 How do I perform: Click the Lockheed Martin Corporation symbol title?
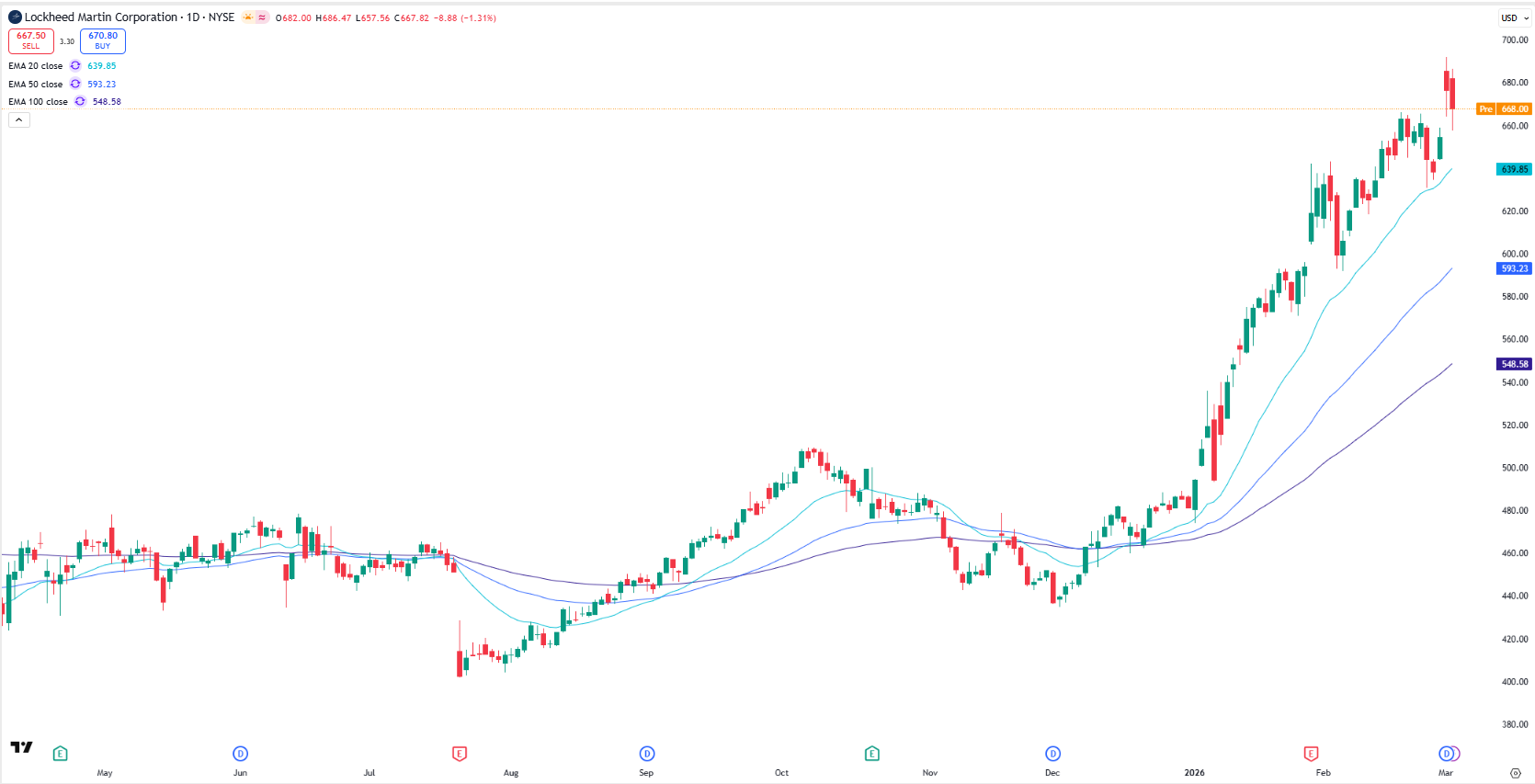click(101, 17)
